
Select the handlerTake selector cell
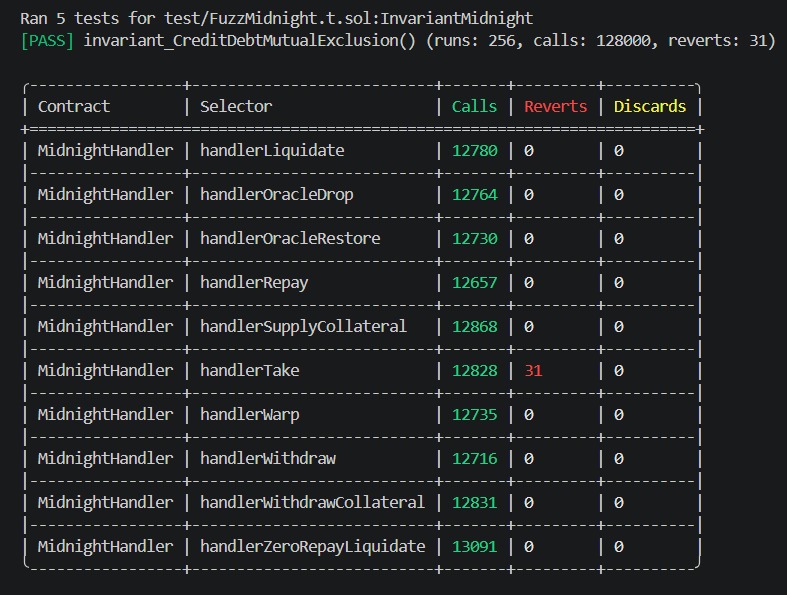pyautogui.click(x=249, y=371)
